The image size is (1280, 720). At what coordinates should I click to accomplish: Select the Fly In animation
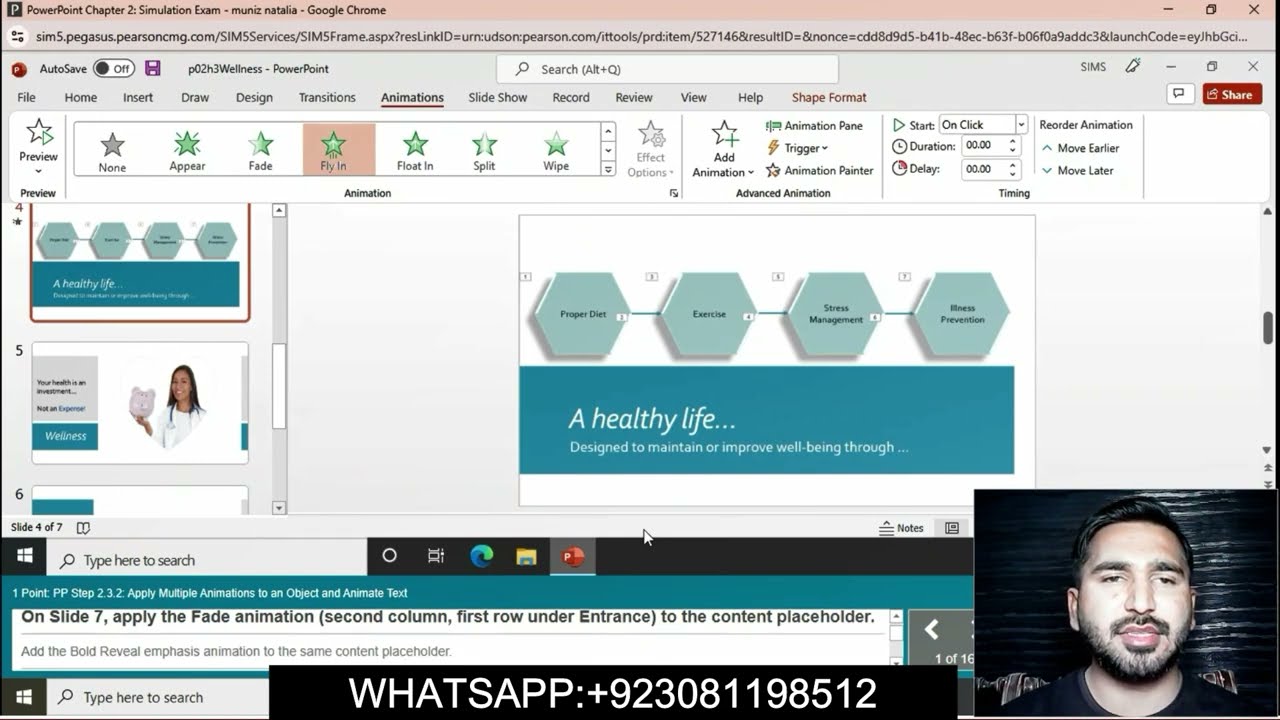tap(334, 151)
